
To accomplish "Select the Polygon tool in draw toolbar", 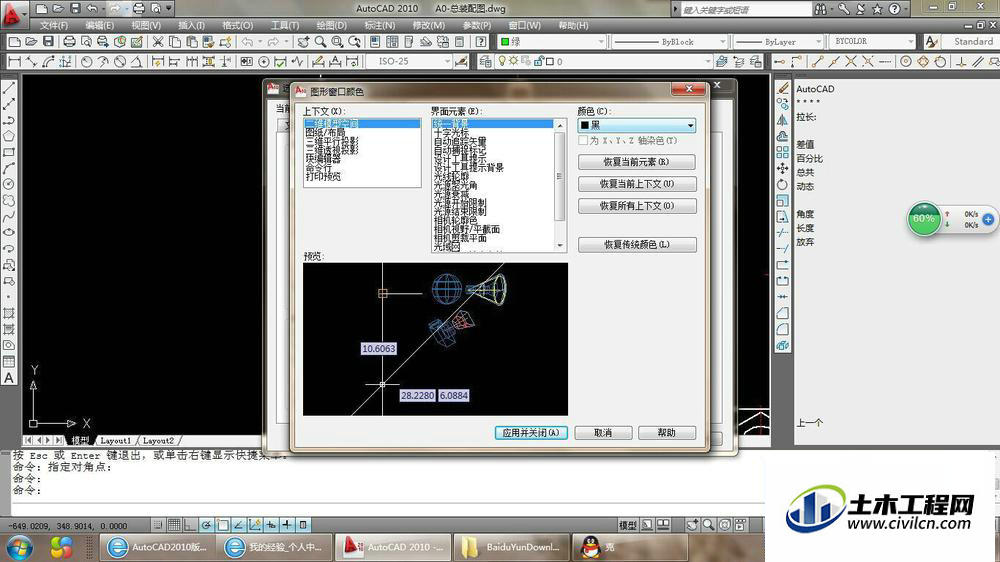I will tap(9, 136).
